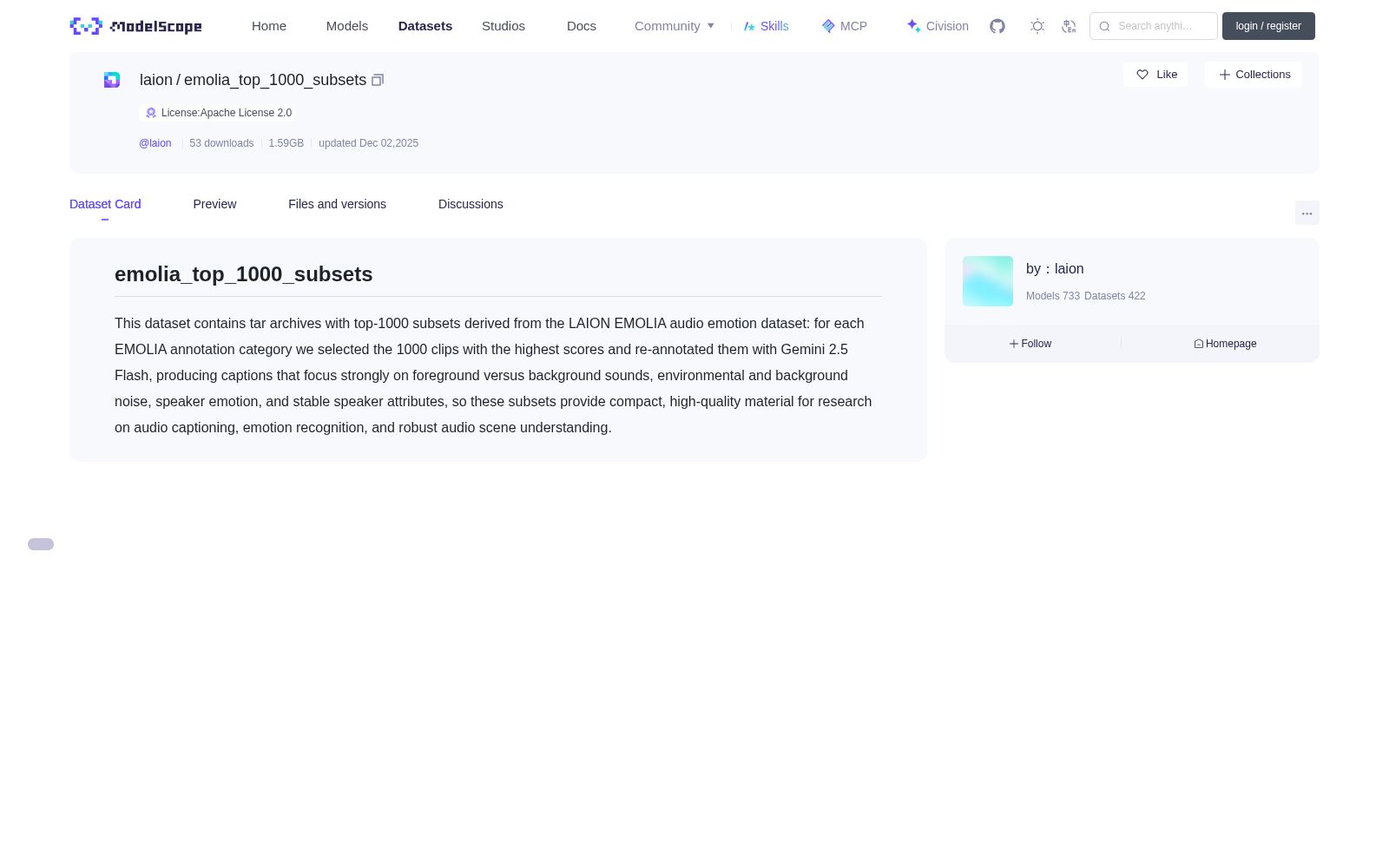This screenshot has width=1389, height=868.
Task: Open the Datasets section
Action: coord(425,26)
